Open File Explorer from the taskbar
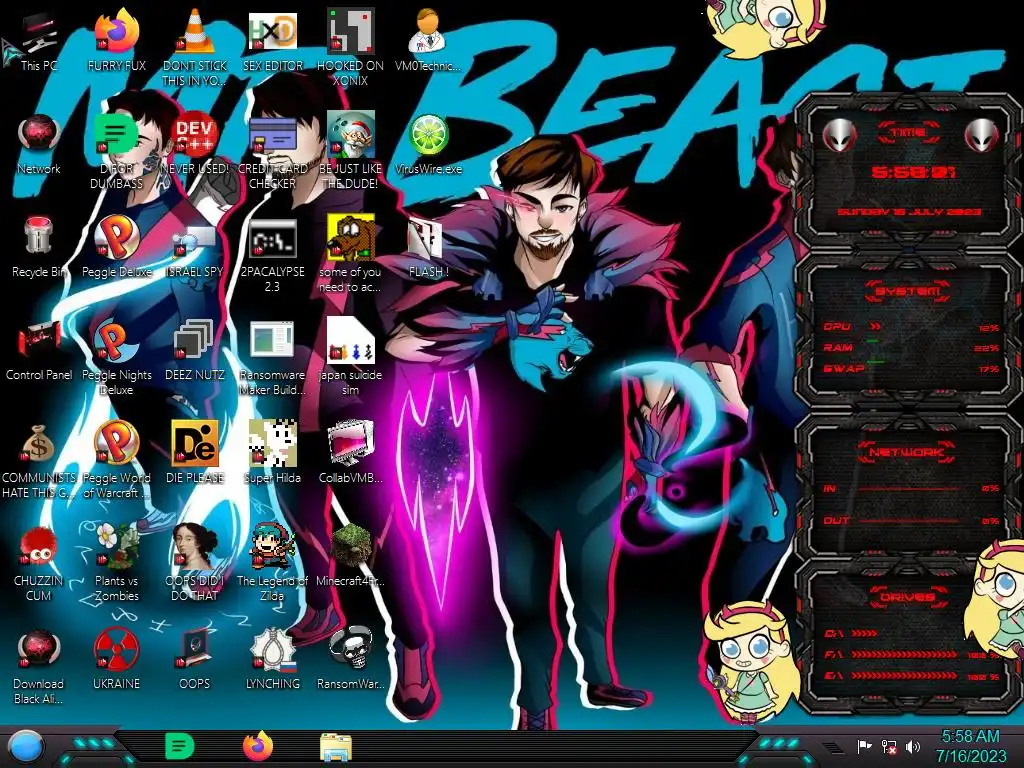 click(x=336, y=747)
